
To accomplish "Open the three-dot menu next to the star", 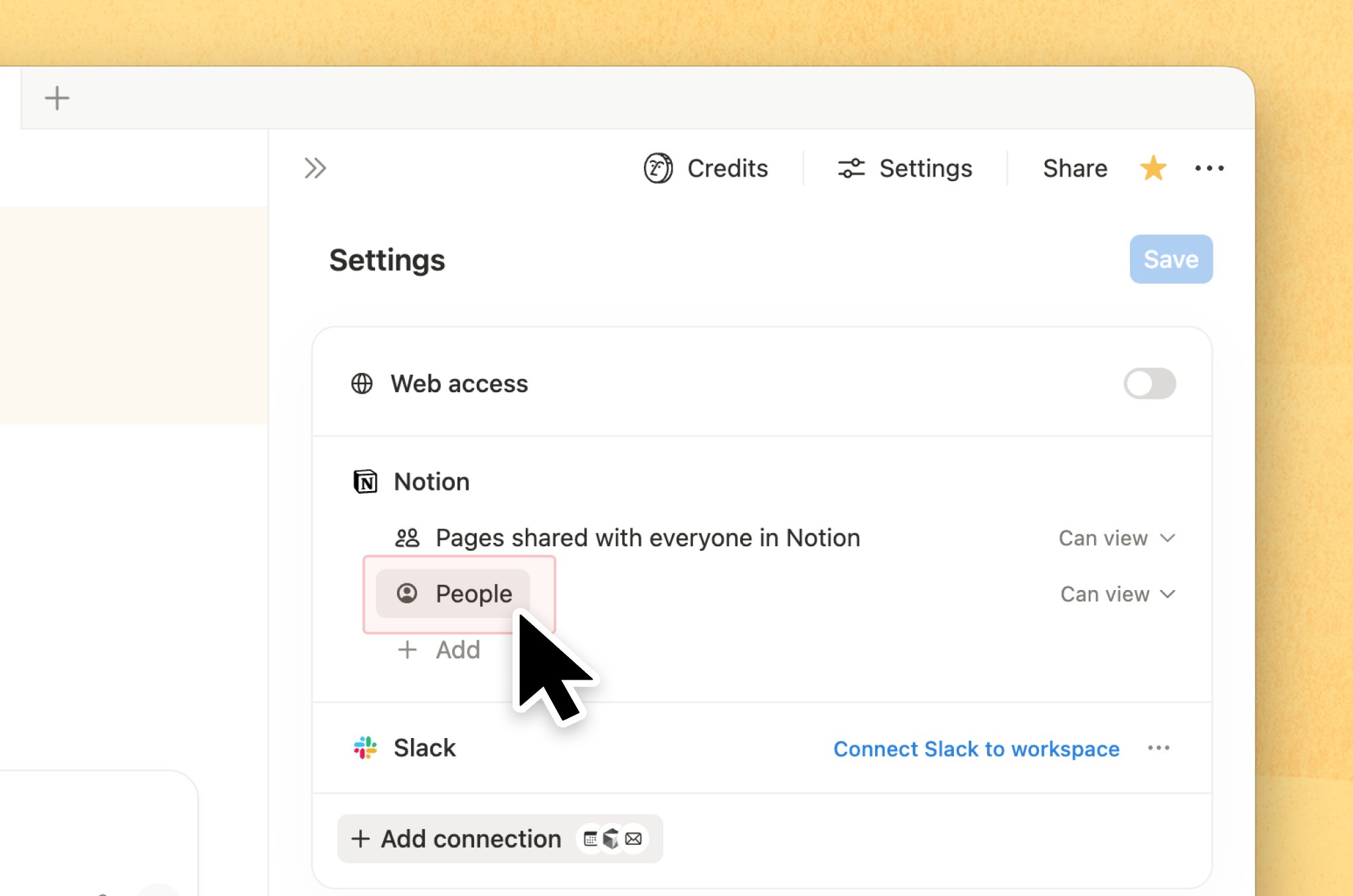I will pyautogui.click(x=1209, y=169).
